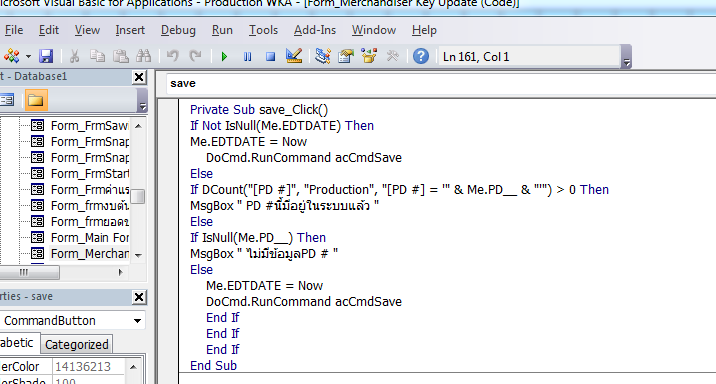Click the 'If IsNull(Me.PD__) Then' line
The width and height of the screenshot is (716, 384).
click(x=258, y=237)
